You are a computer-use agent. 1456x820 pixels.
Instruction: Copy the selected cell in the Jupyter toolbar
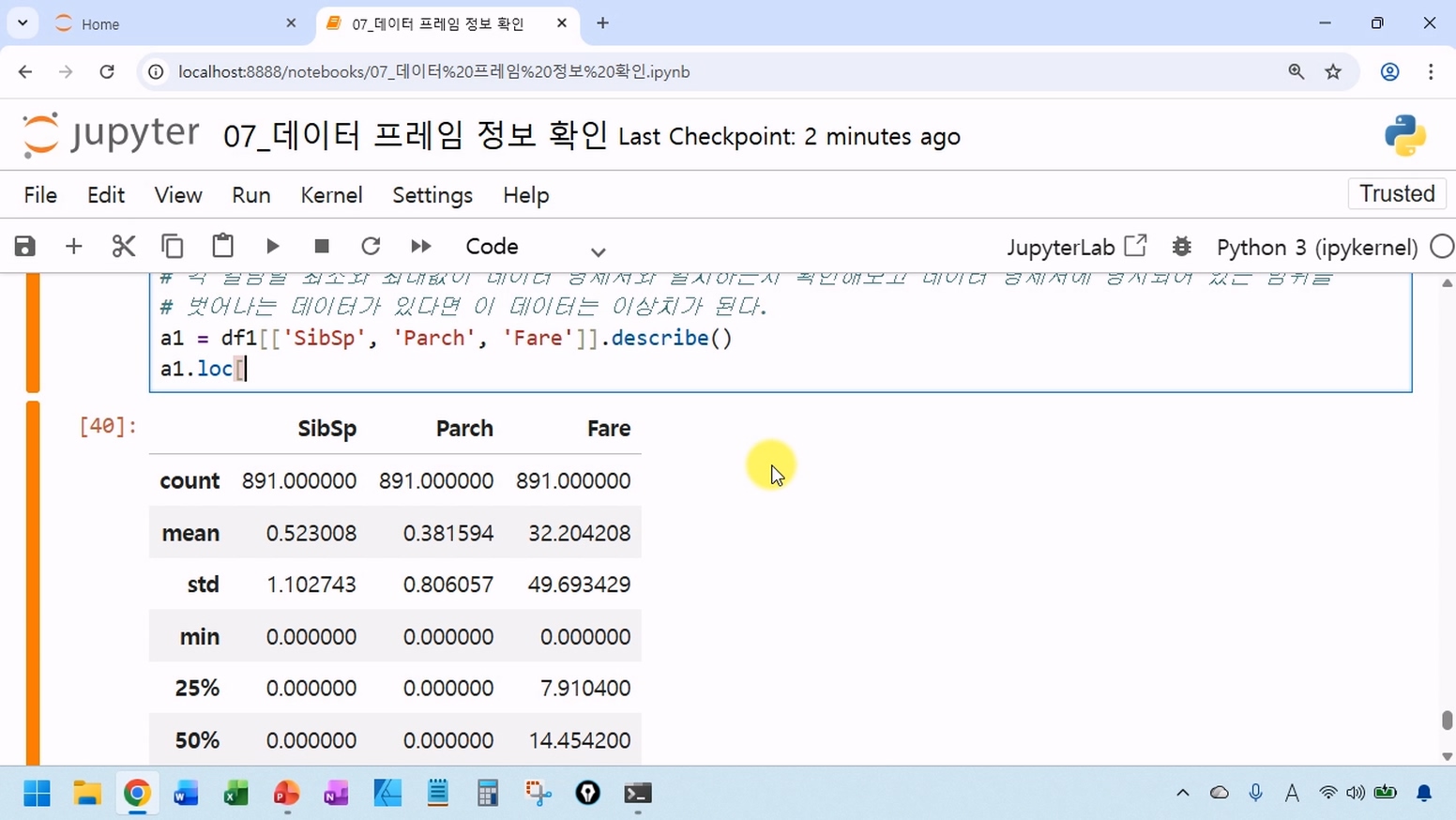tap(173, 247)
